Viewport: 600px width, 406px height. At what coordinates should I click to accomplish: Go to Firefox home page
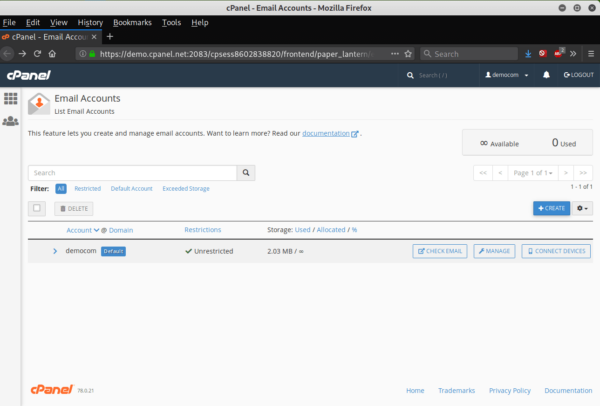pyautogui.click(x=52, y=54)
